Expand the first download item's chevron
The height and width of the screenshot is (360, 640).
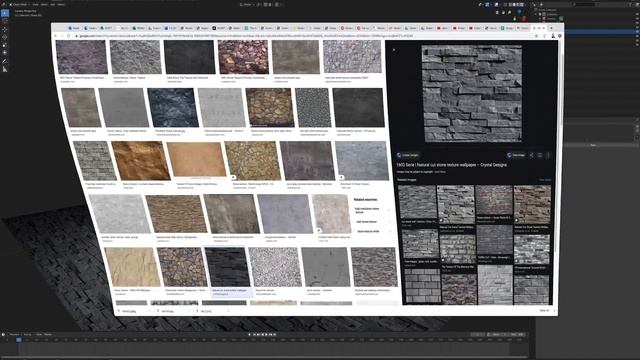[x=149, y=311]
